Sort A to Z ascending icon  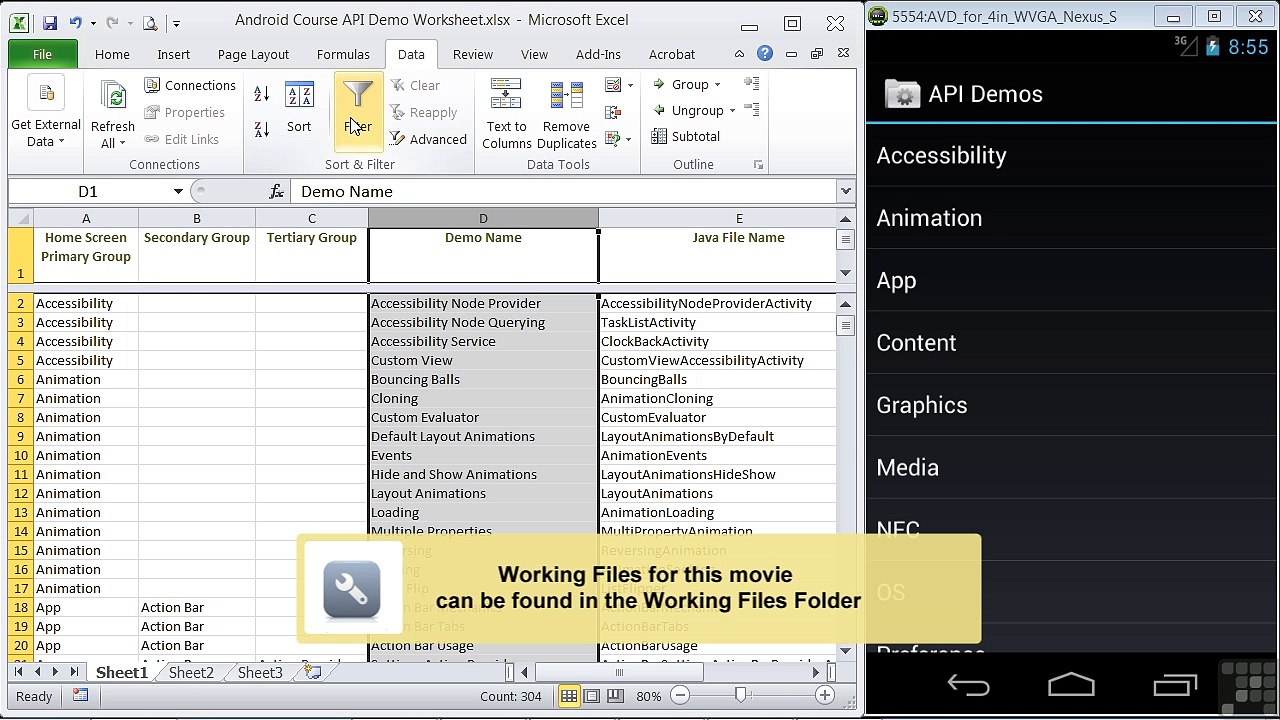(x=262, y=94)
